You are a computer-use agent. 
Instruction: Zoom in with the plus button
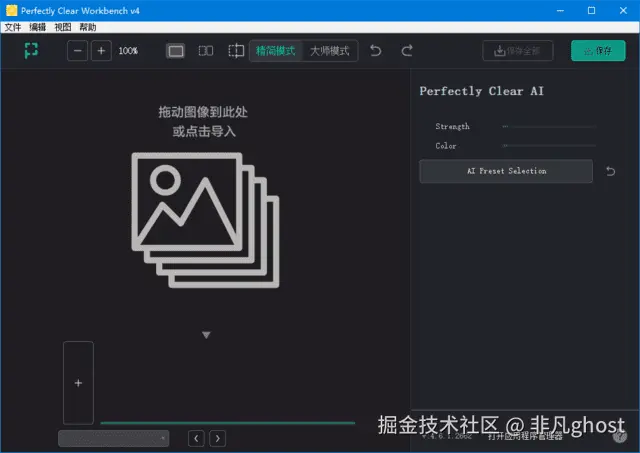coord(101,51)
